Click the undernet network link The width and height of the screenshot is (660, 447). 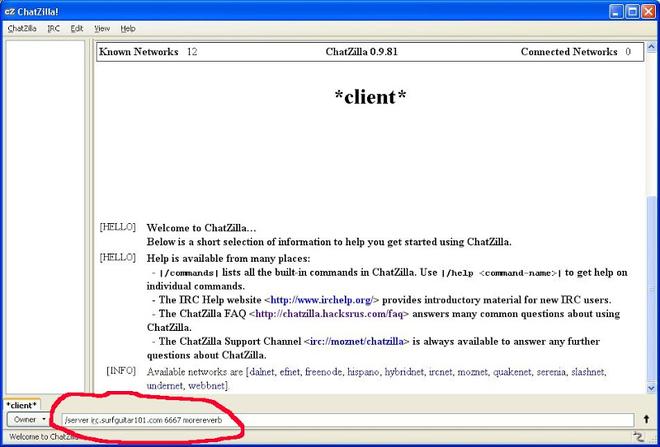click(x=165, y=386)
